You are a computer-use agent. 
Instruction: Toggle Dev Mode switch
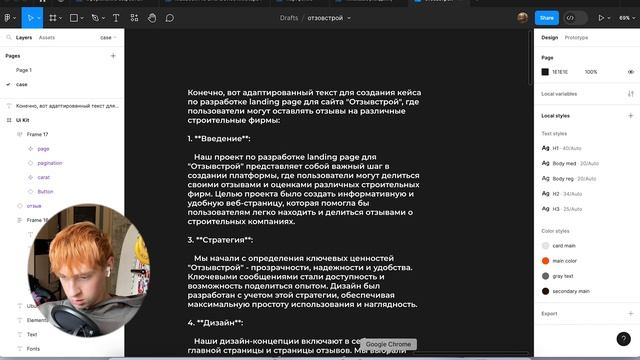(576, 18)
